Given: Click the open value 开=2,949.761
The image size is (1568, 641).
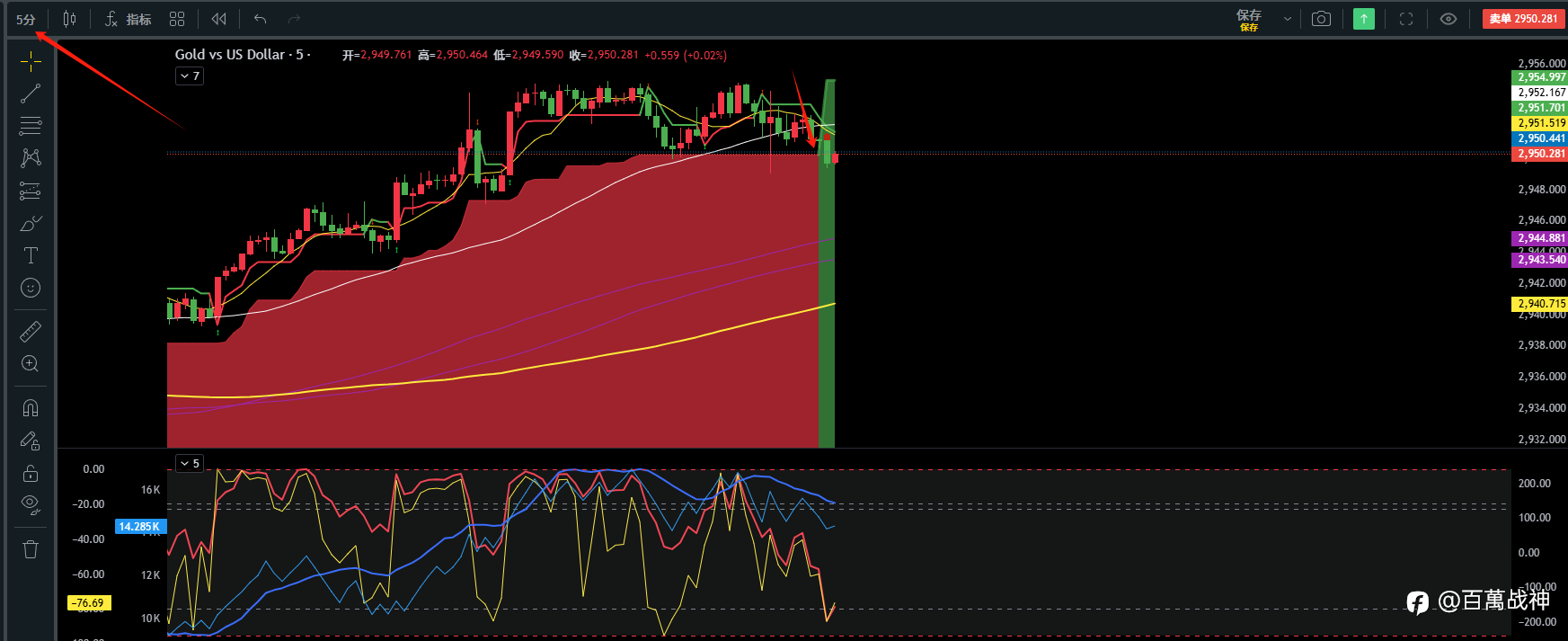Looking at the screenshot, I should (377, 55).
